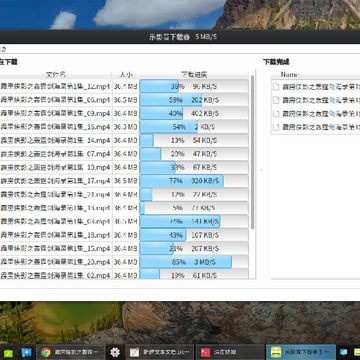
Task: Open the settings gear in the taskbar
Action: 115,352
